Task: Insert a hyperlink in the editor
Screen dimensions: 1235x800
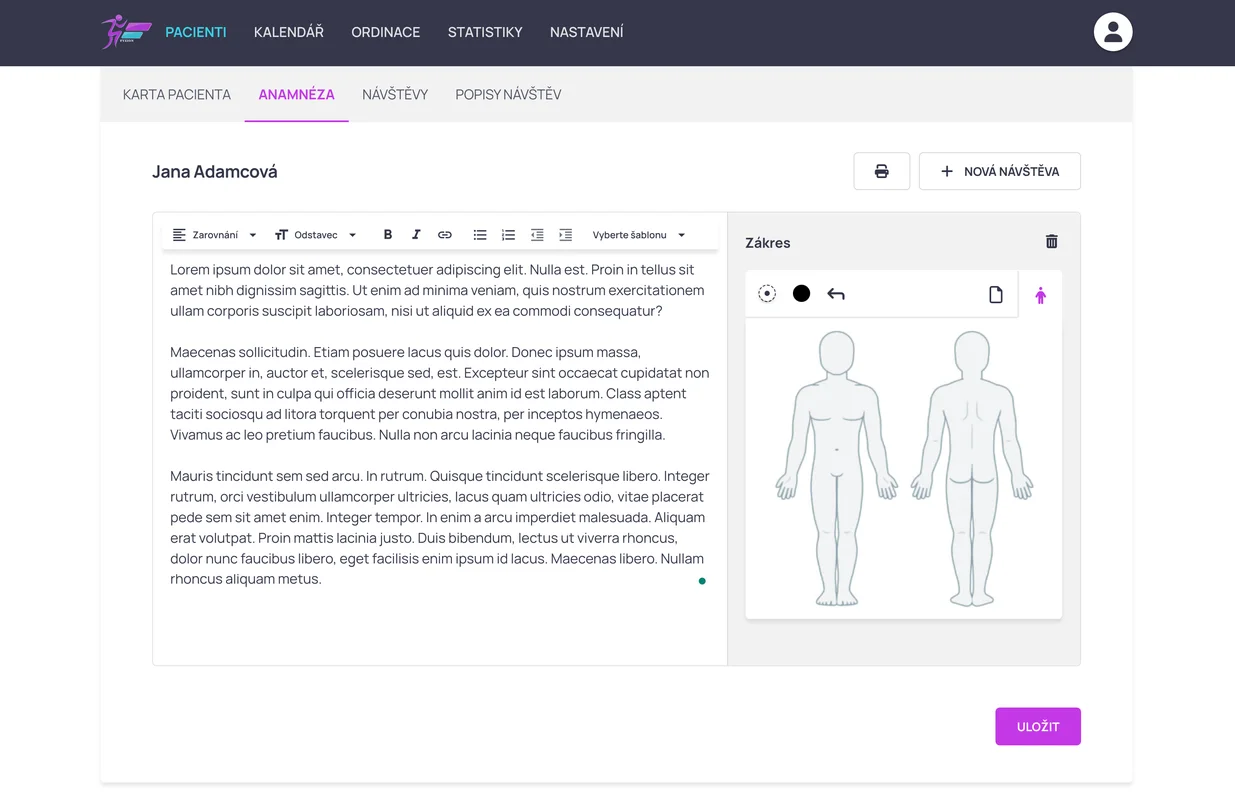Action: point(445,235)
